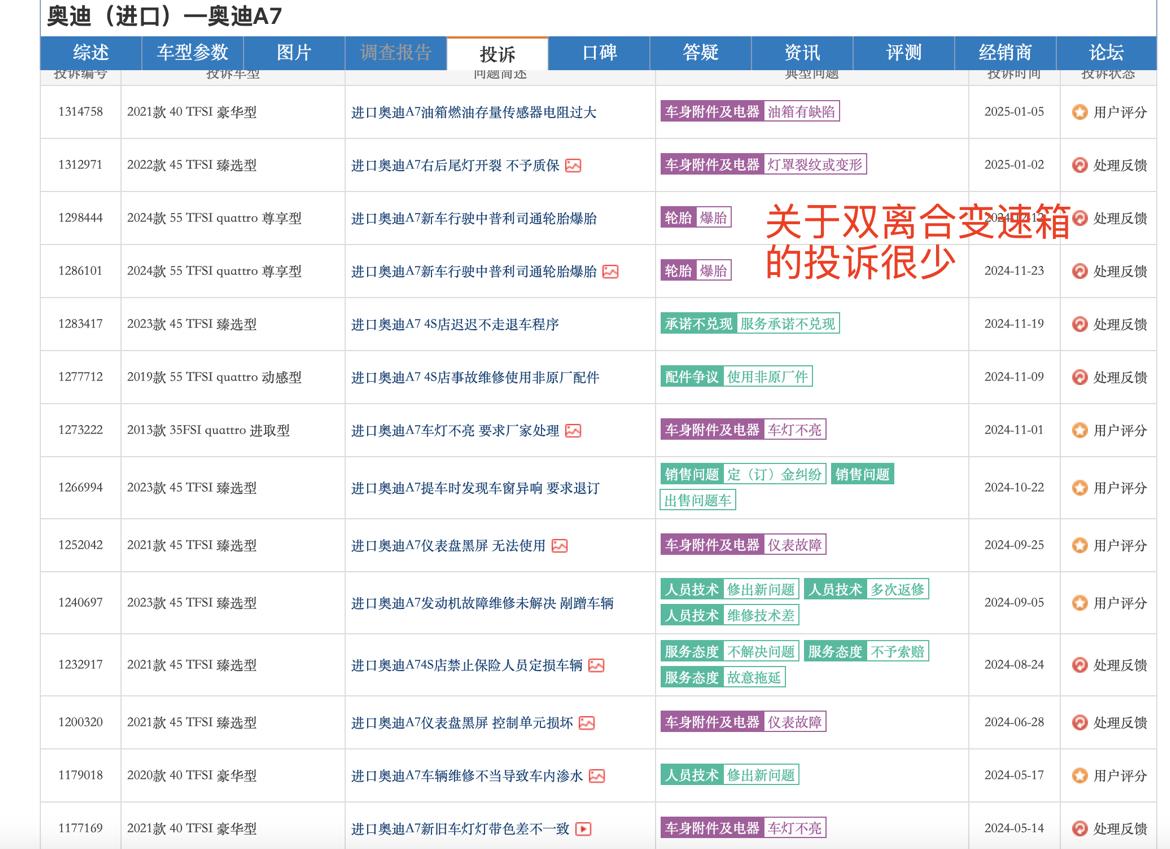Click the 油箱有缺陷 tag
This screenshot has height=849, width=1170.
click(801, 112)
